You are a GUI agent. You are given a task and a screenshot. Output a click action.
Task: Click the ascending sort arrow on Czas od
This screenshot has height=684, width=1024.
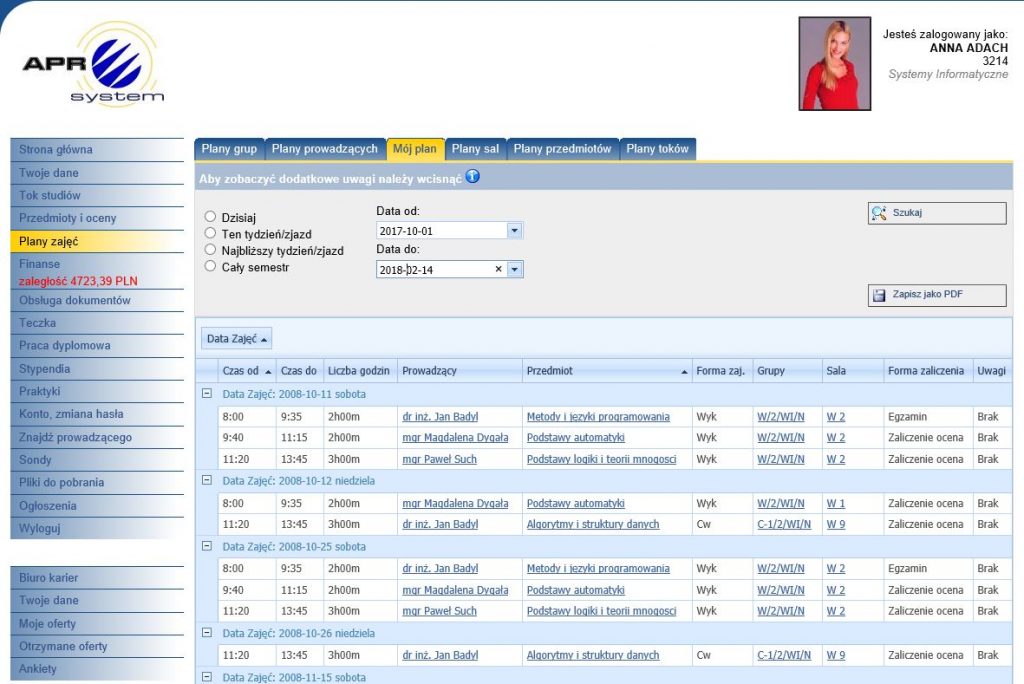pyautogui.click(x=268, y=372)
